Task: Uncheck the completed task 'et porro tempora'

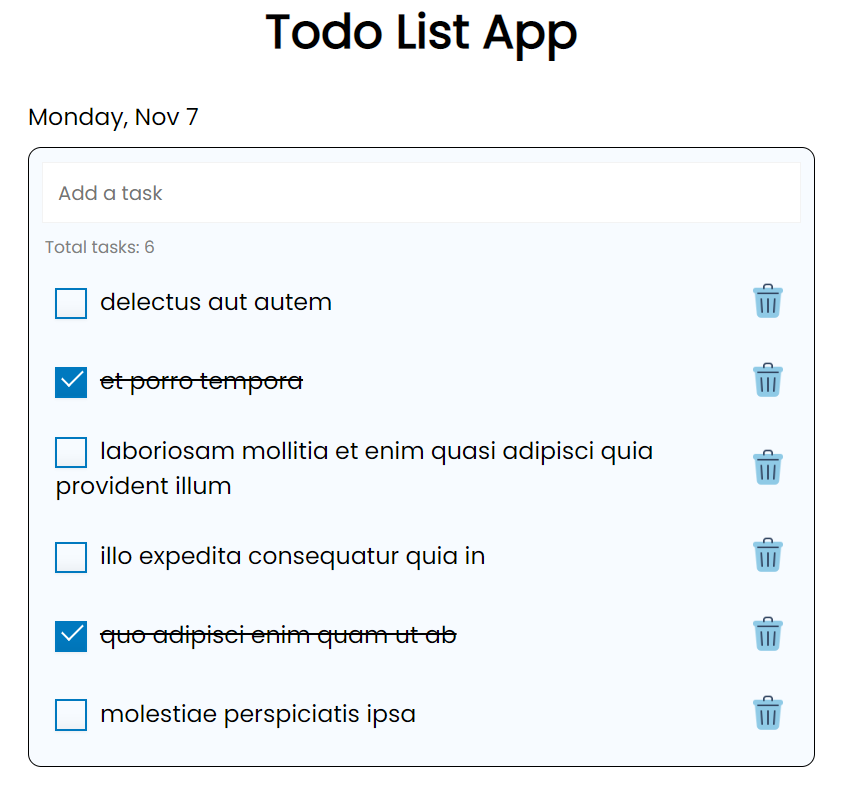Action: (70, 381)
